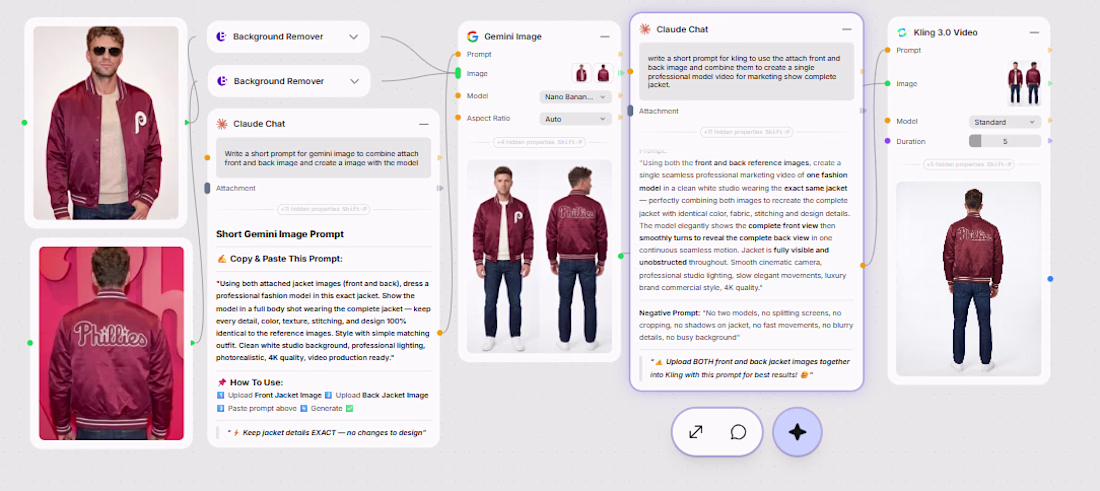Click into the Gemini-prompt Claude Chat text box
This screenshot has height=491, width=1100.
[323, 157]
